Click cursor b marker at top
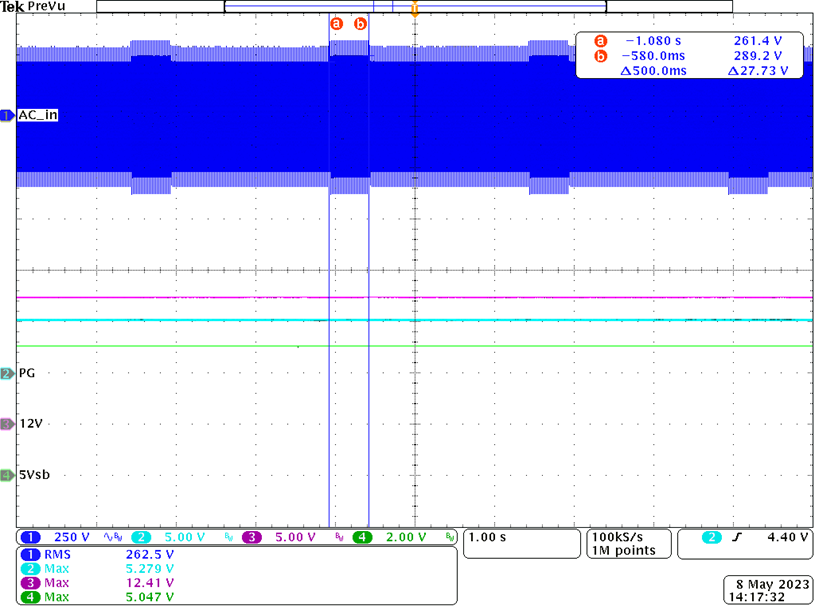 coord(360,23)
